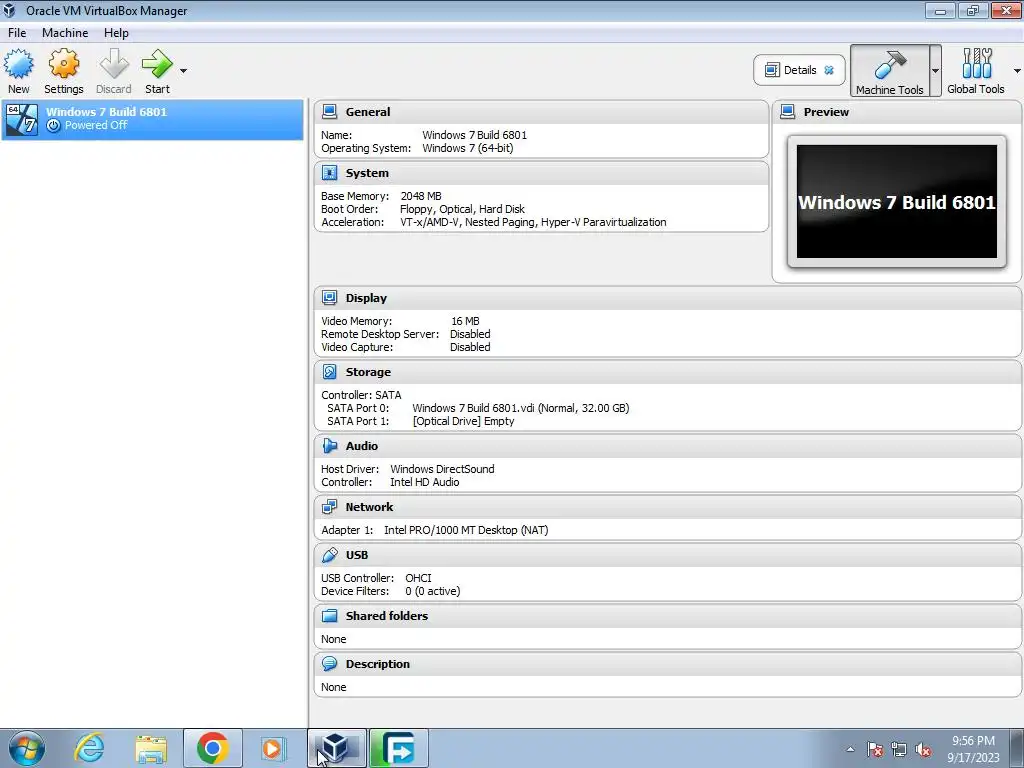Screen dimensions: 1024x768
Task: Click the Intel PRO/1000 MT Desktop (NAT) value
Action: pos(466,530)
